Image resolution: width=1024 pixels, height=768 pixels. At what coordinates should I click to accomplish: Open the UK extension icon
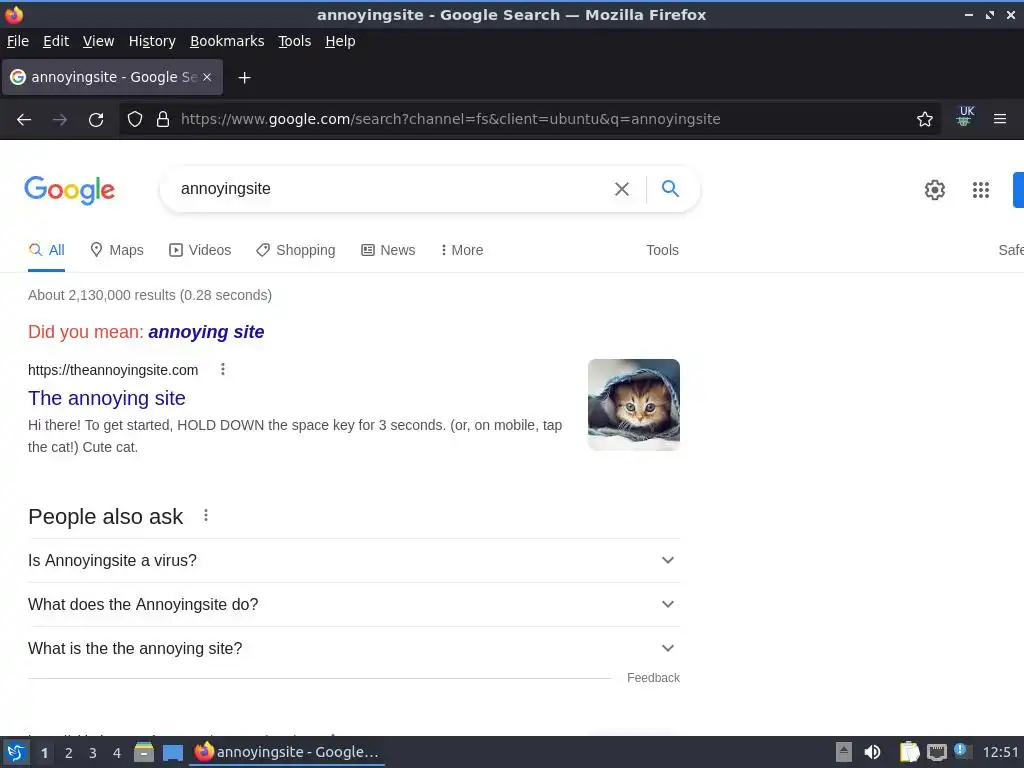point(965,116)
